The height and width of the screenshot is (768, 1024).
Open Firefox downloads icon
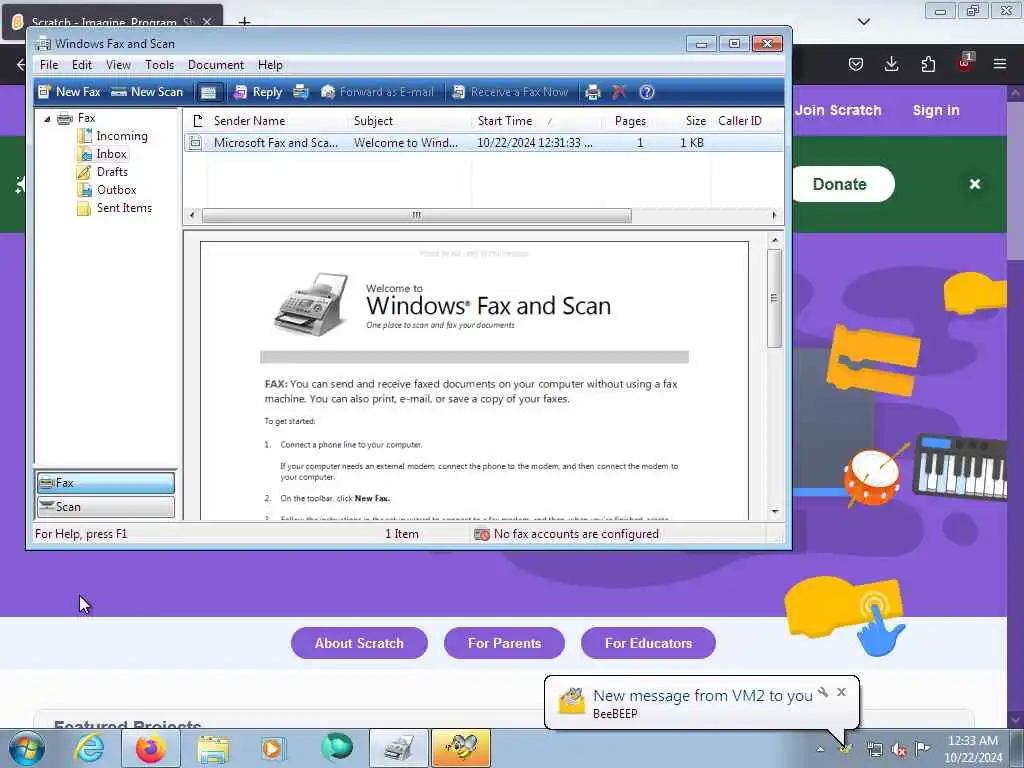(x=891, y=64)
